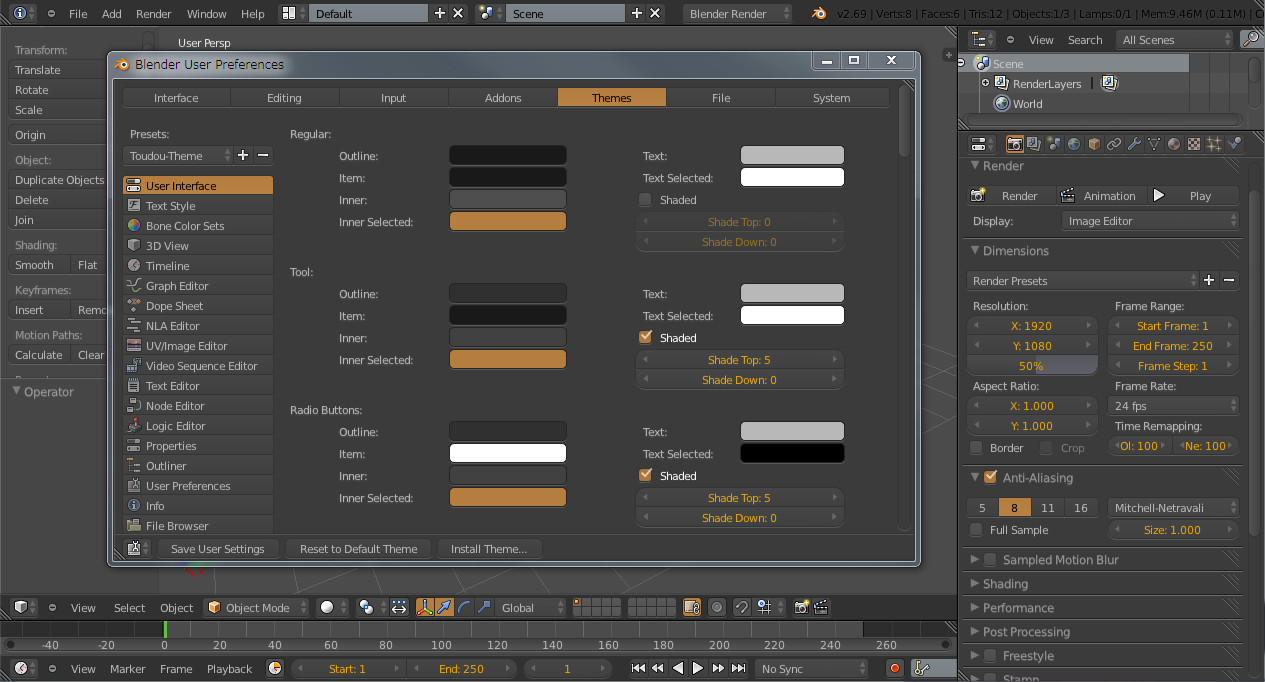Viewport: 1265px width, 682px height.
Task: Open the Particles sparkle tab
Action: (1214, 144)
